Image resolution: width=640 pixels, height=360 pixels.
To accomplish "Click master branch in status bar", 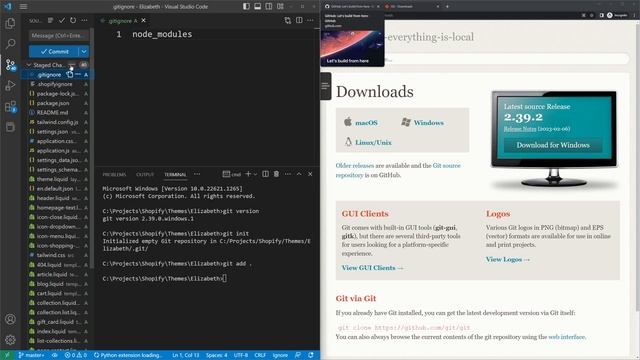I will 32,355.
